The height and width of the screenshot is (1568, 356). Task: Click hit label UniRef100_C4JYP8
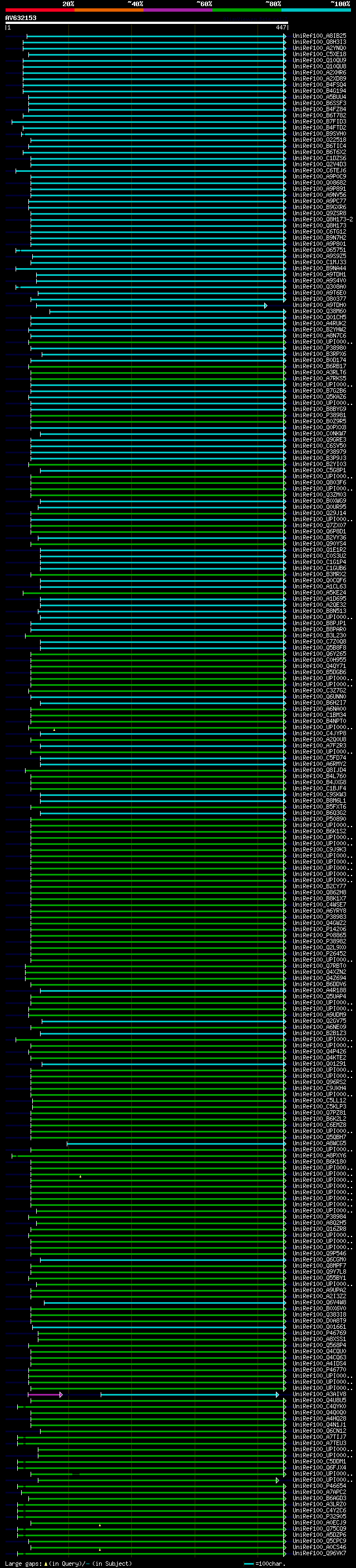click(x=319, y=734)
